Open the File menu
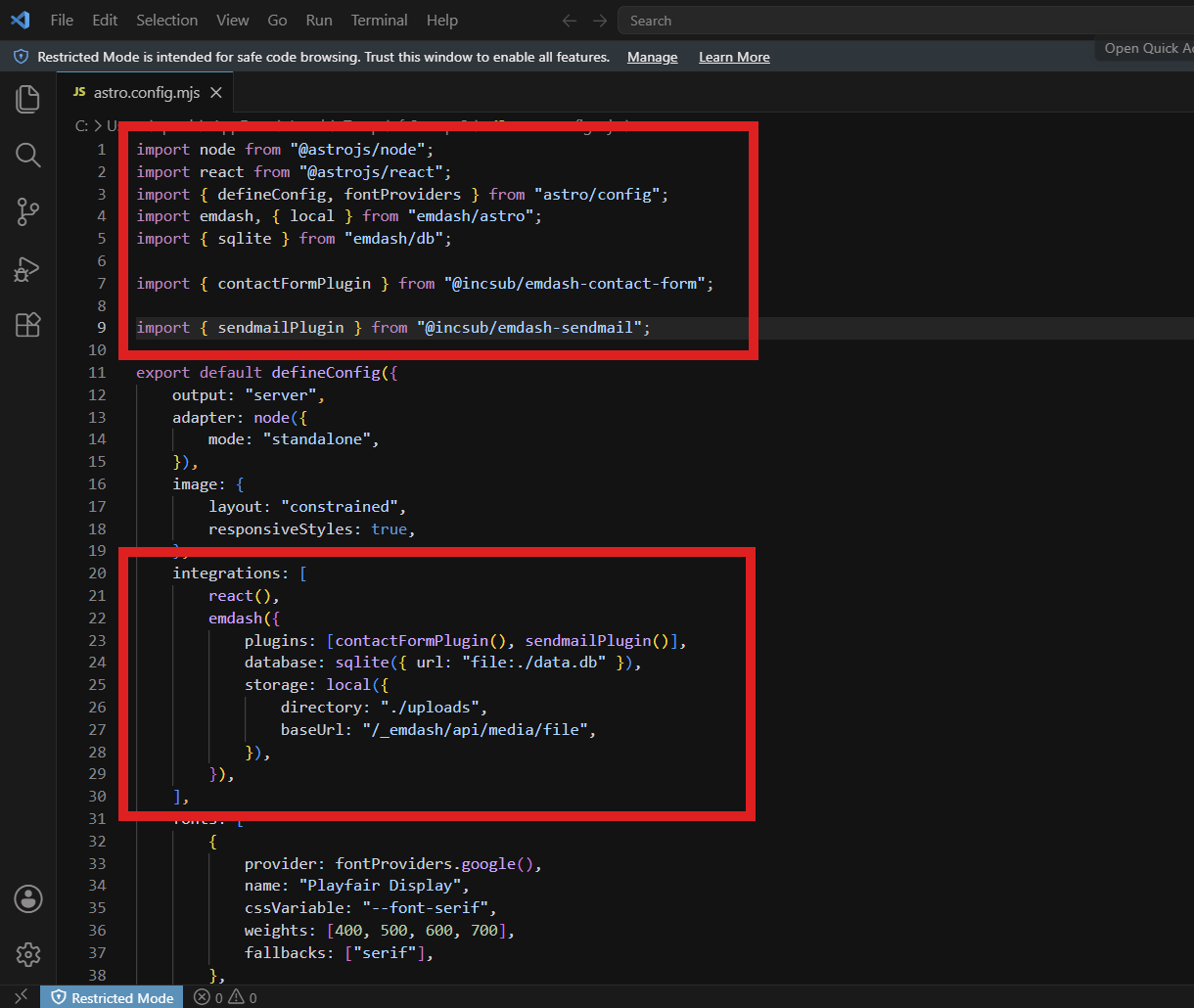This screenshot has width=1194, height=1008. (62, 20)
